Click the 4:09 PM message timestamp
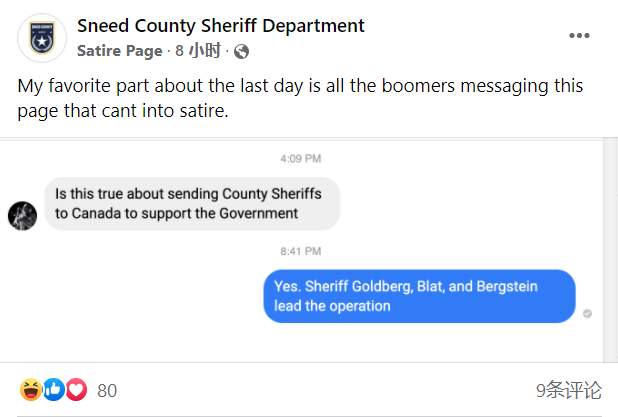 [301, 158]
